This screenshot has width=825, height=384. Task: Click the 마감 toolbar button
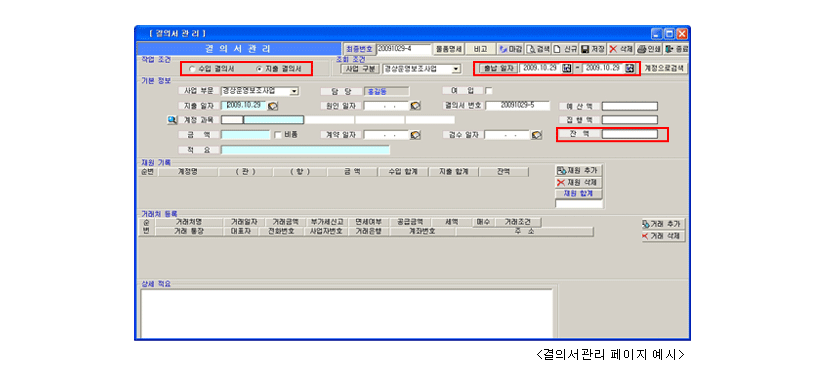510,49
